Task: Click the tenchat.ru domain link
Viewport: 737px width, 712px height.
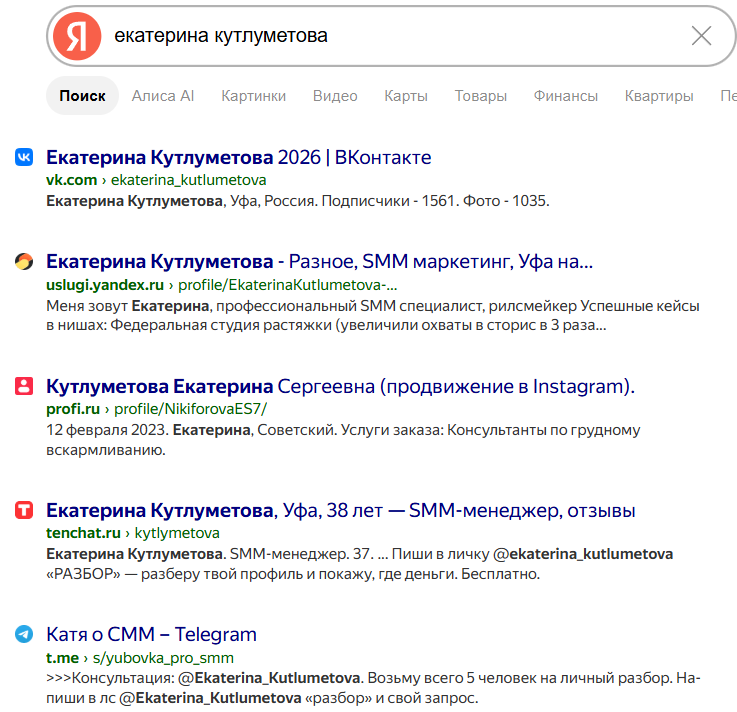Action: 83,533
